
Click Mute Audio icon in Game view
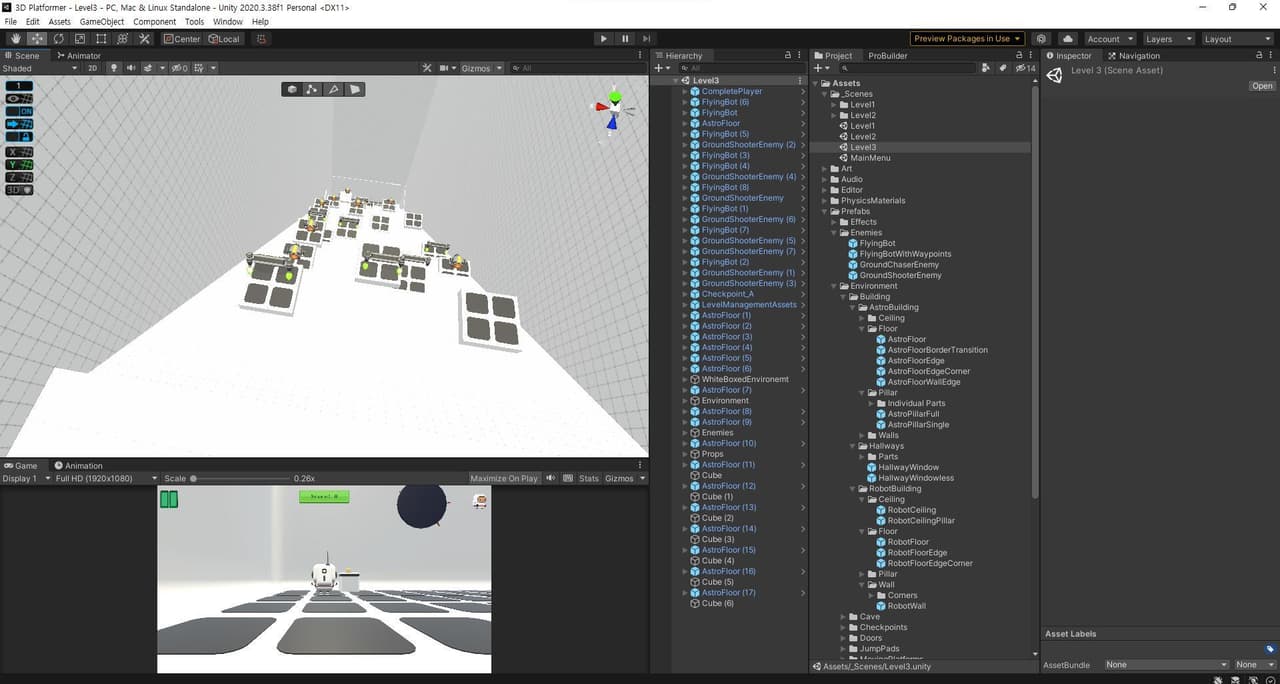click(551, 478)
